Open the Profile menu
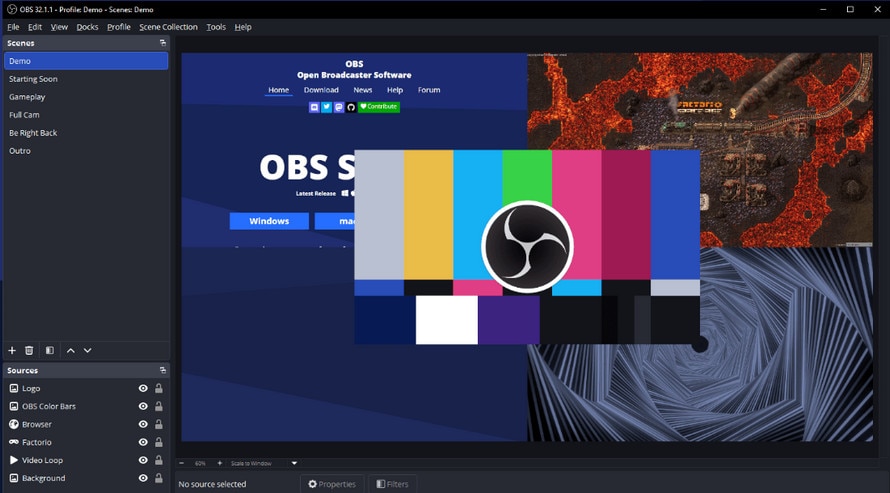Image resolution: width=890 pixels, height=493 pixels. [119, 27]
